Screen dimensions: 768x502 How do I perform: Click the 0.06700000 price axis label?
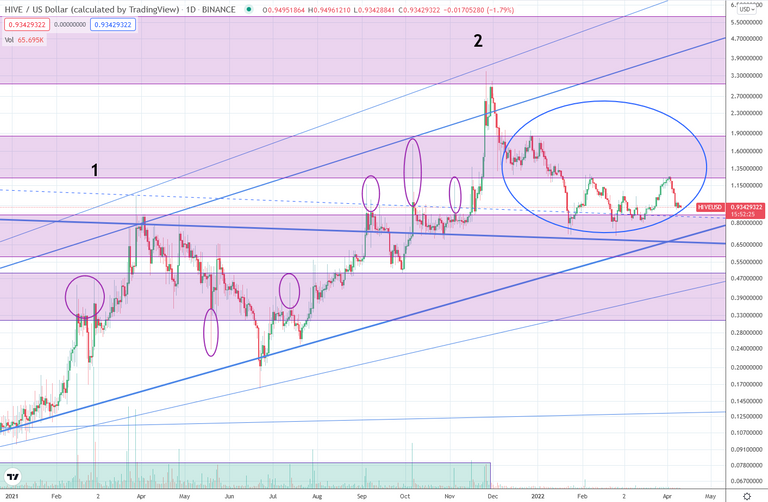[746, 481]
